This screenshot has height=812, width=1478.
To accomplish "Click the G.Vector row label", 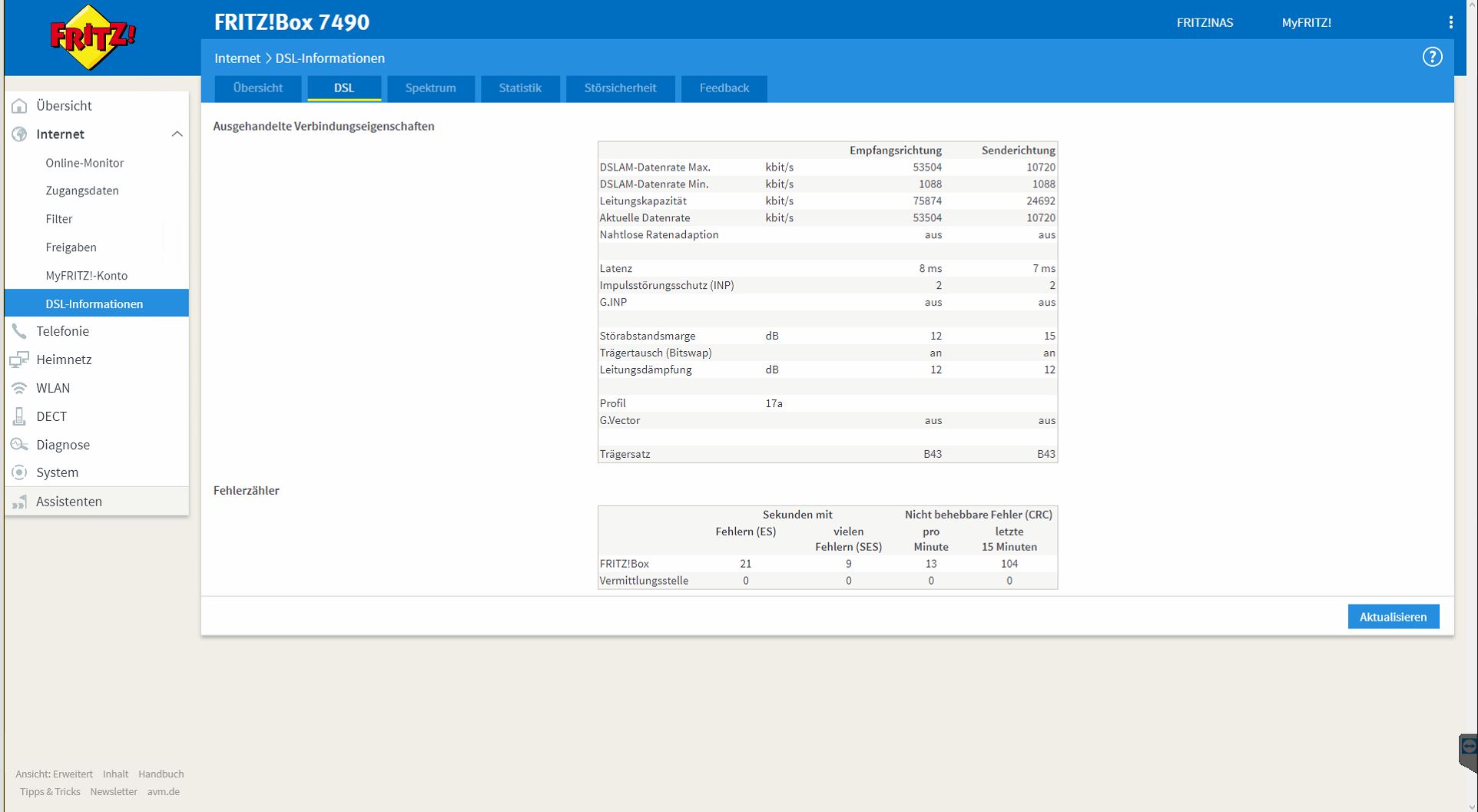I will pyautogui.click(x=620, y=421).
